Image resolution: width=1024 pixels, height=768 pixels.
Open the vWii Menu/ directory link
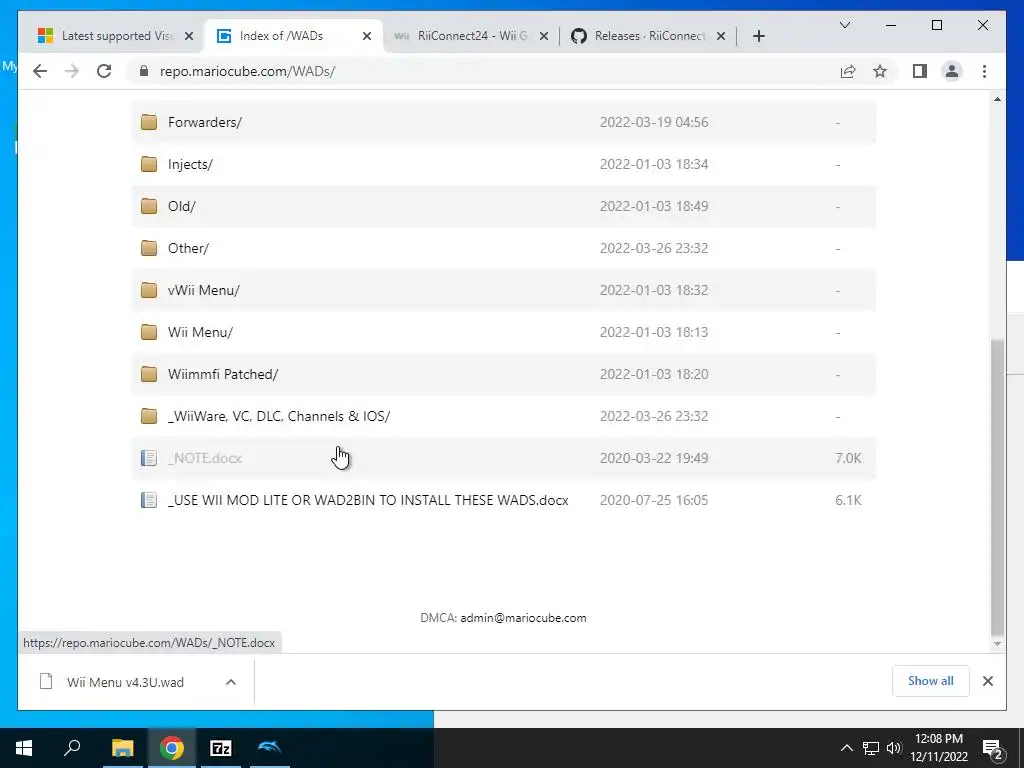pyautogui.click(x=204, y=290)
